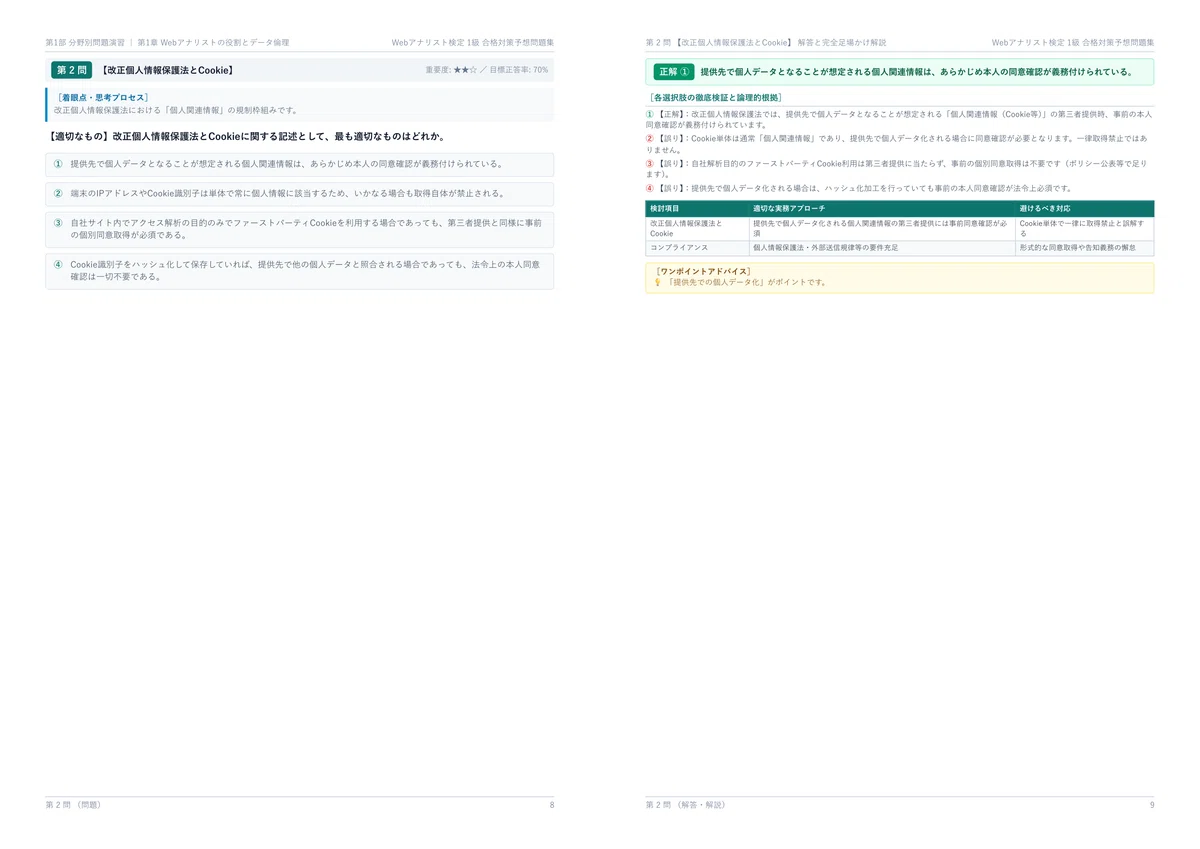The width and height of the screenshot is (1200, 849).
Task: Click the question prompt starting with 【適切なもの】
Action: (246, 137)
